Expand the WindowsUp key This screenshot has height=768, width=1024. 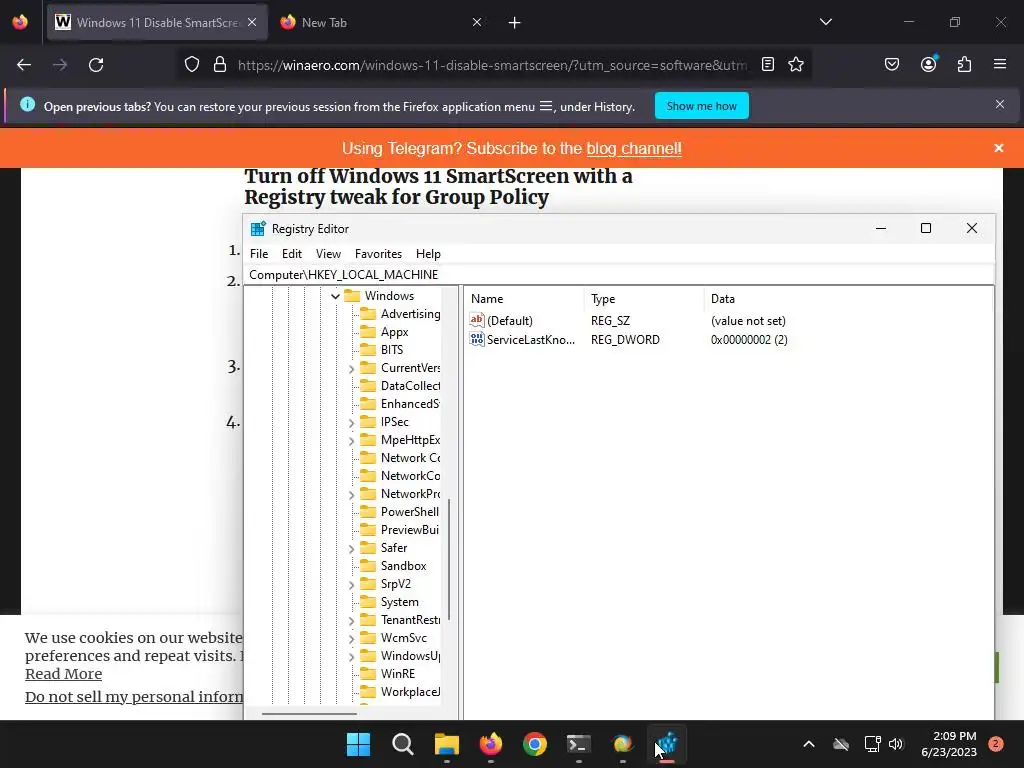tap(351, 657)
